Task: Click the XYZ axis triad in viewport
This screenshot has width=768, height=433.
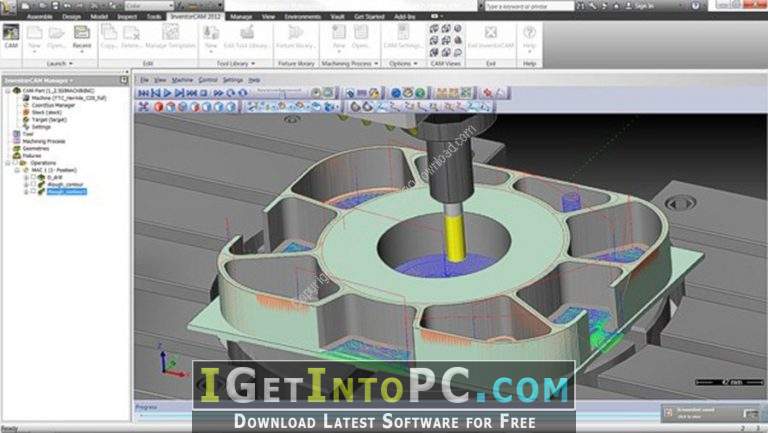Action: (x=171, y=361)
